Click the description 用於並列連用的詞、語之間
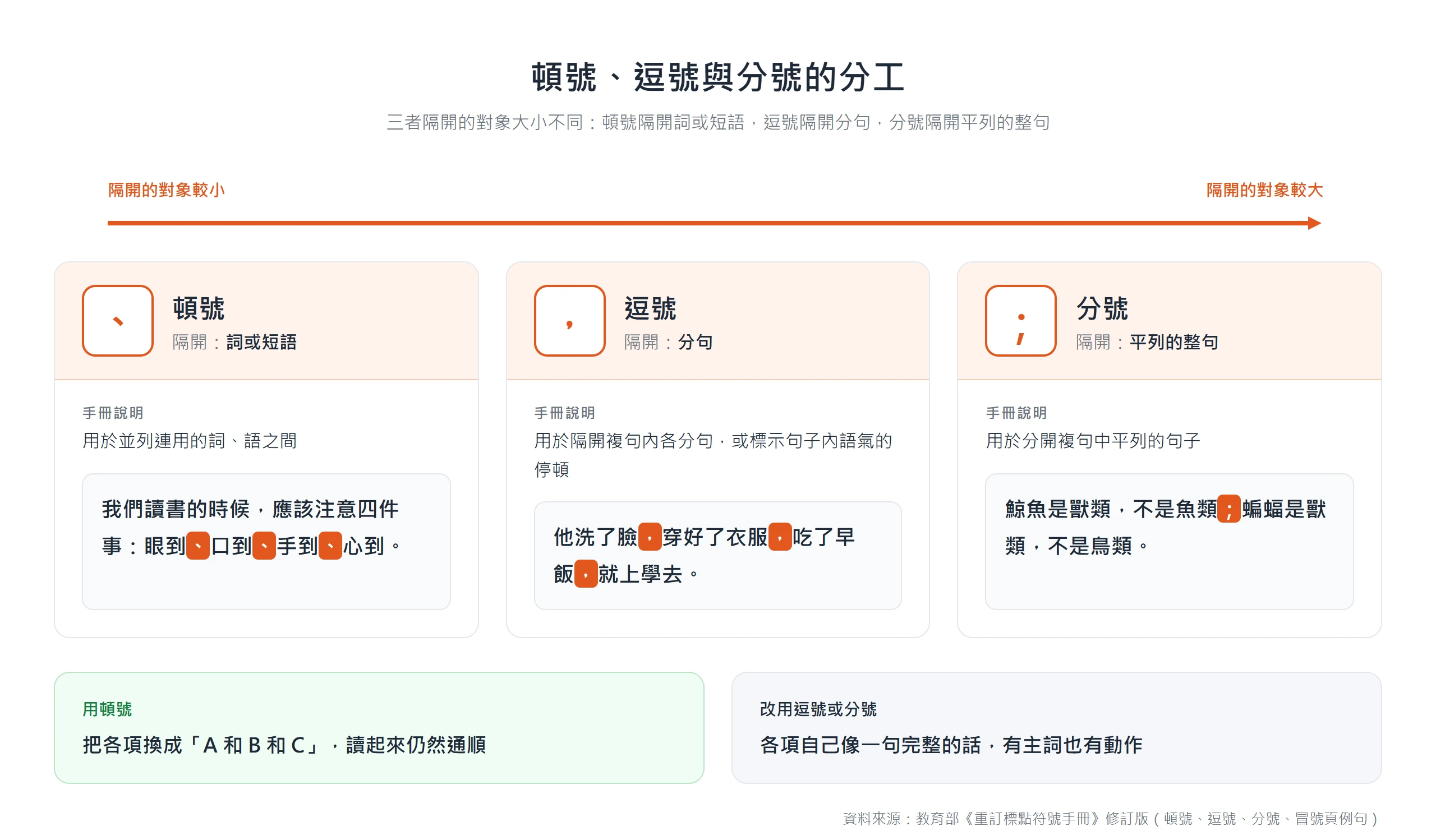 click(x=190, y=440)
